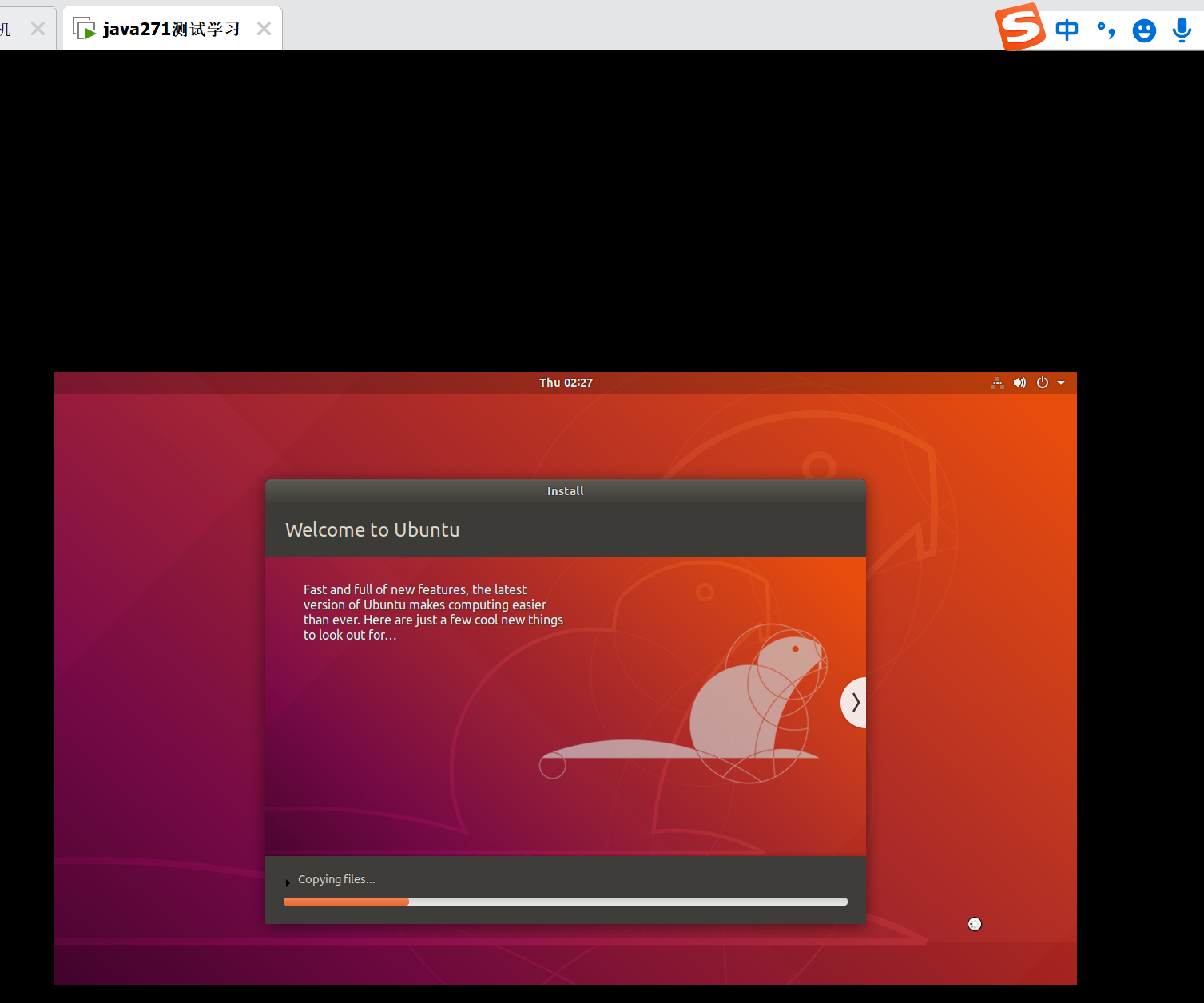1204x1003 pixels.
Task: Click the installation progress bar
Action: coord(566,902)
